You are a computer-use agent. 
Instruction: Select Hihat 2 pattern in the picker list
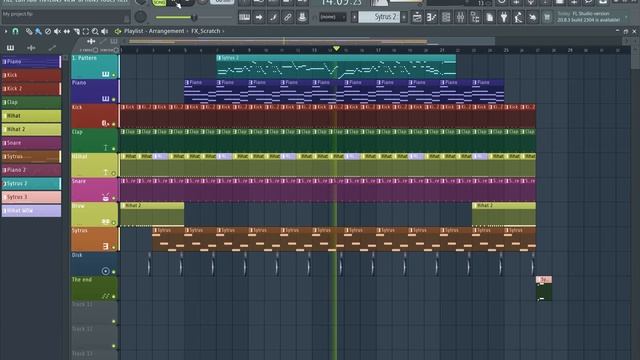point(31,129)
